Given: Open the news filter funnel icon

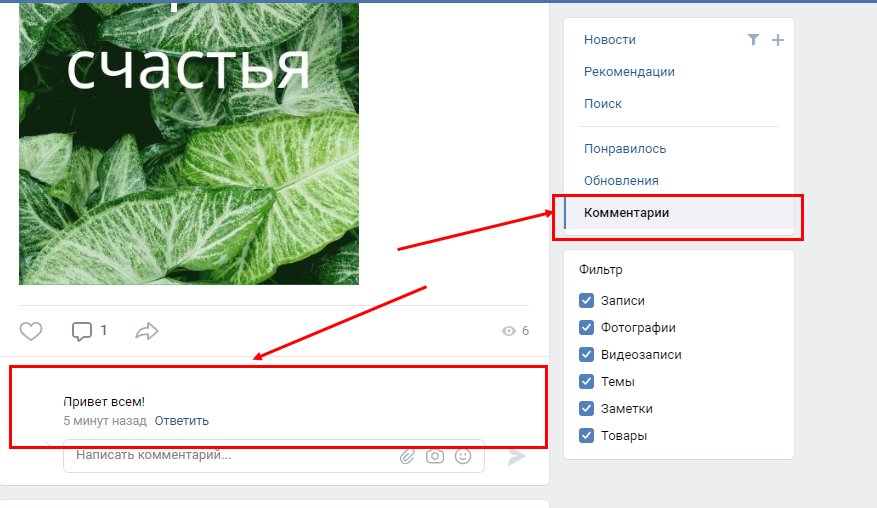Looking at the screenshot, I should (x=753, y=40).
